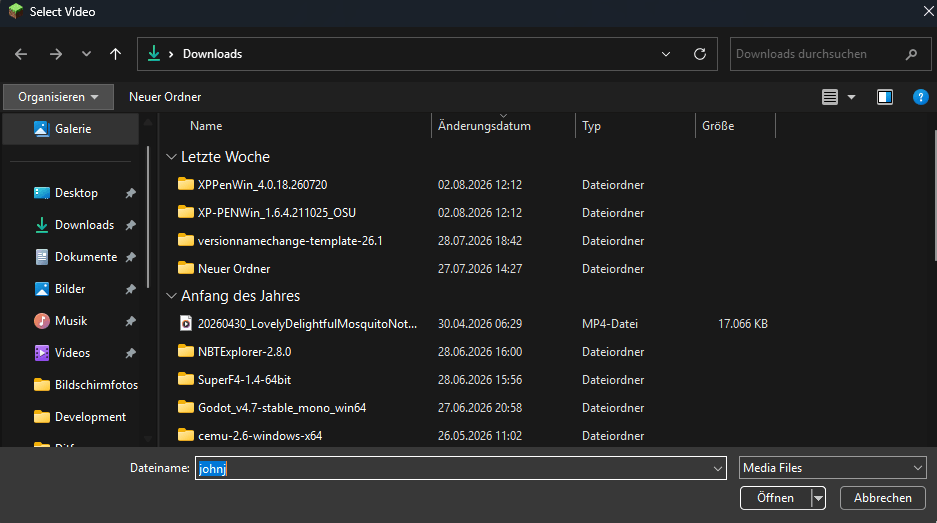Open Videos in the sidebar
The height and width of the screenshot is (523, 937).
[72, 353]
